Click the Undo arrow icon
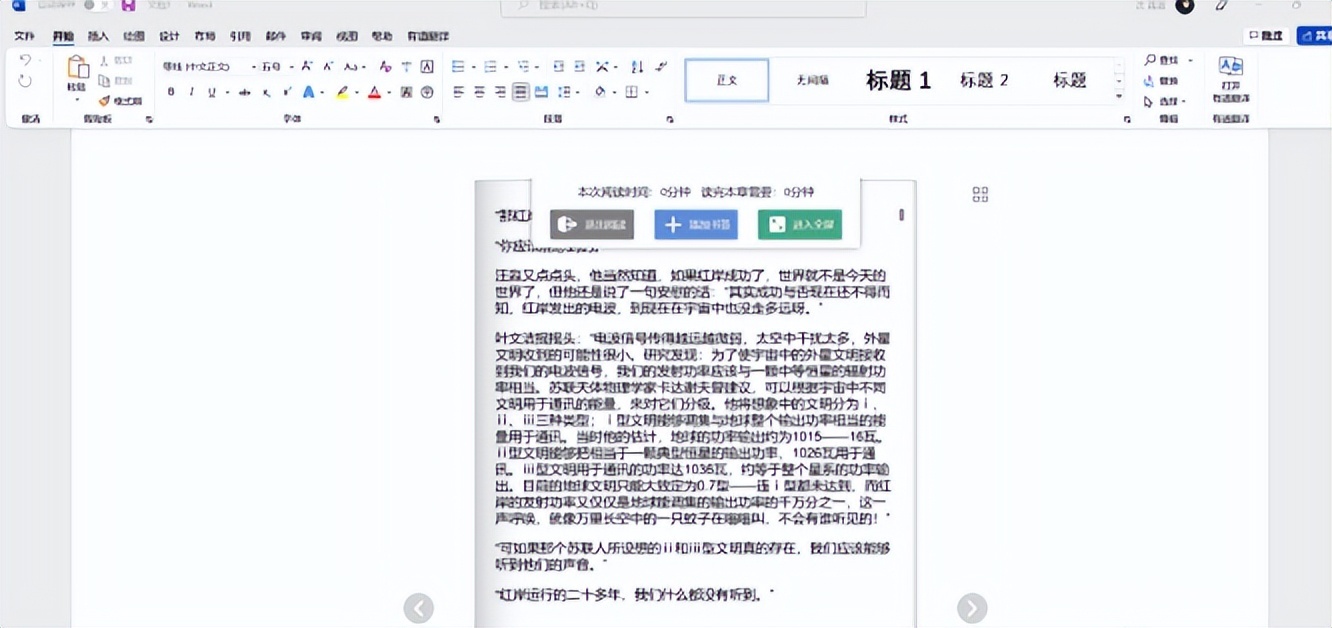Screen dimensions: 1332x628 pyautogui.click(x=25, y=61)
